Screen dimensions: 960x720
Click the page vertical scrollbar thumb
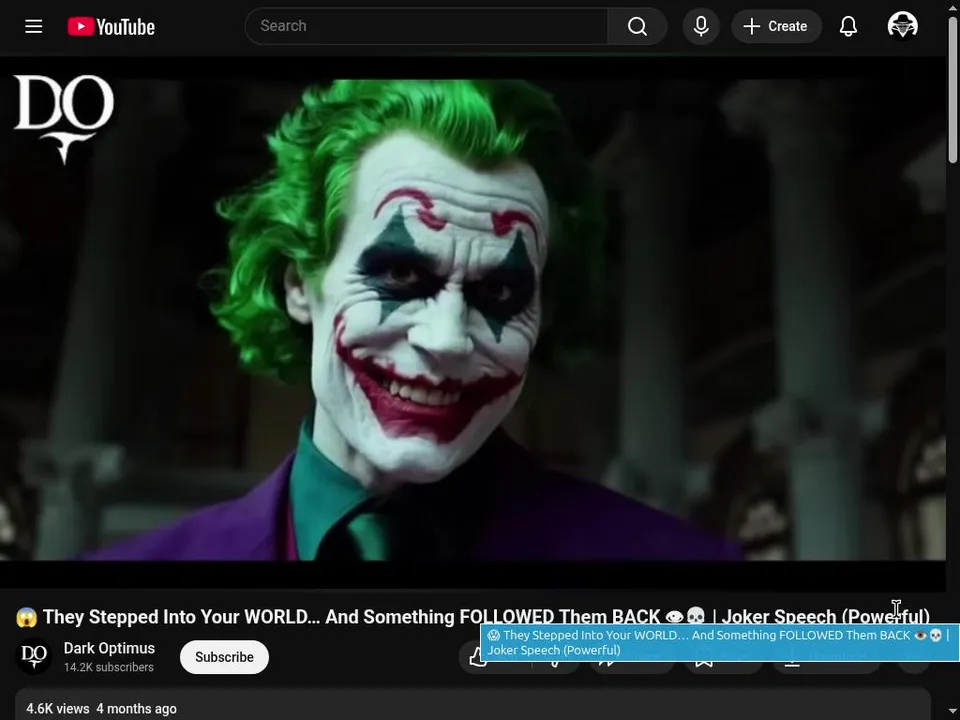coord(952,91)
